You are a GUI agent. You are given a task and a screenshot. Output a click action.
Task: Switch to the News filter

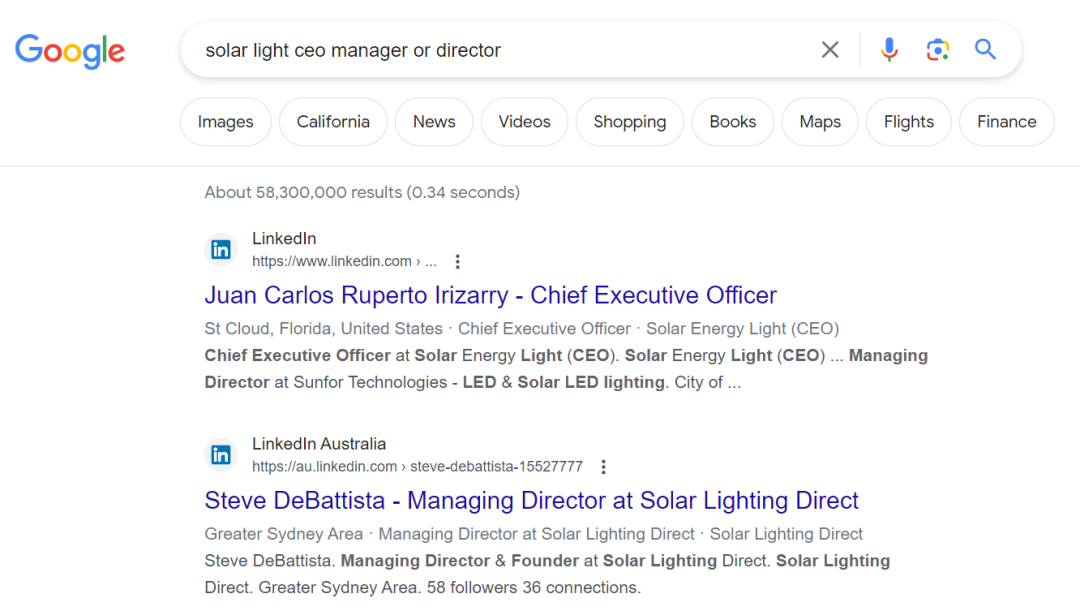pos(434,122)
